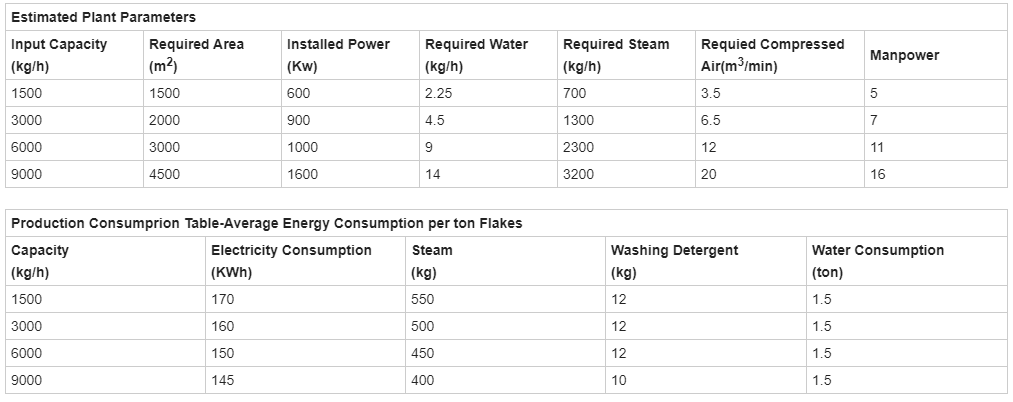Screen dimensions: 1013x402
Task: Click electricity value 145 cell
Action: pyautogui.click(x=306, y=381)
